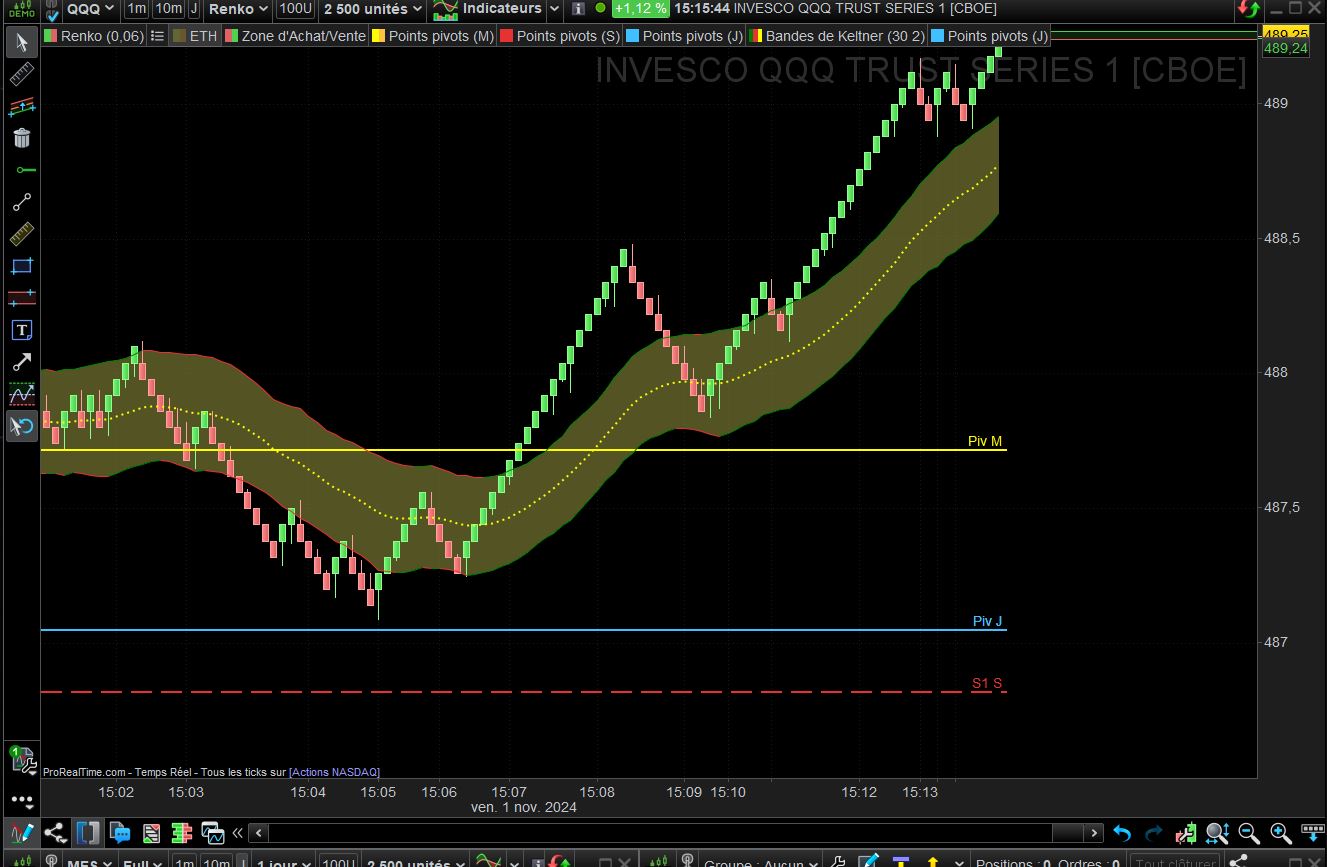Click the red-green order book icon
The image size is (1327, 867).
(182, 832)
